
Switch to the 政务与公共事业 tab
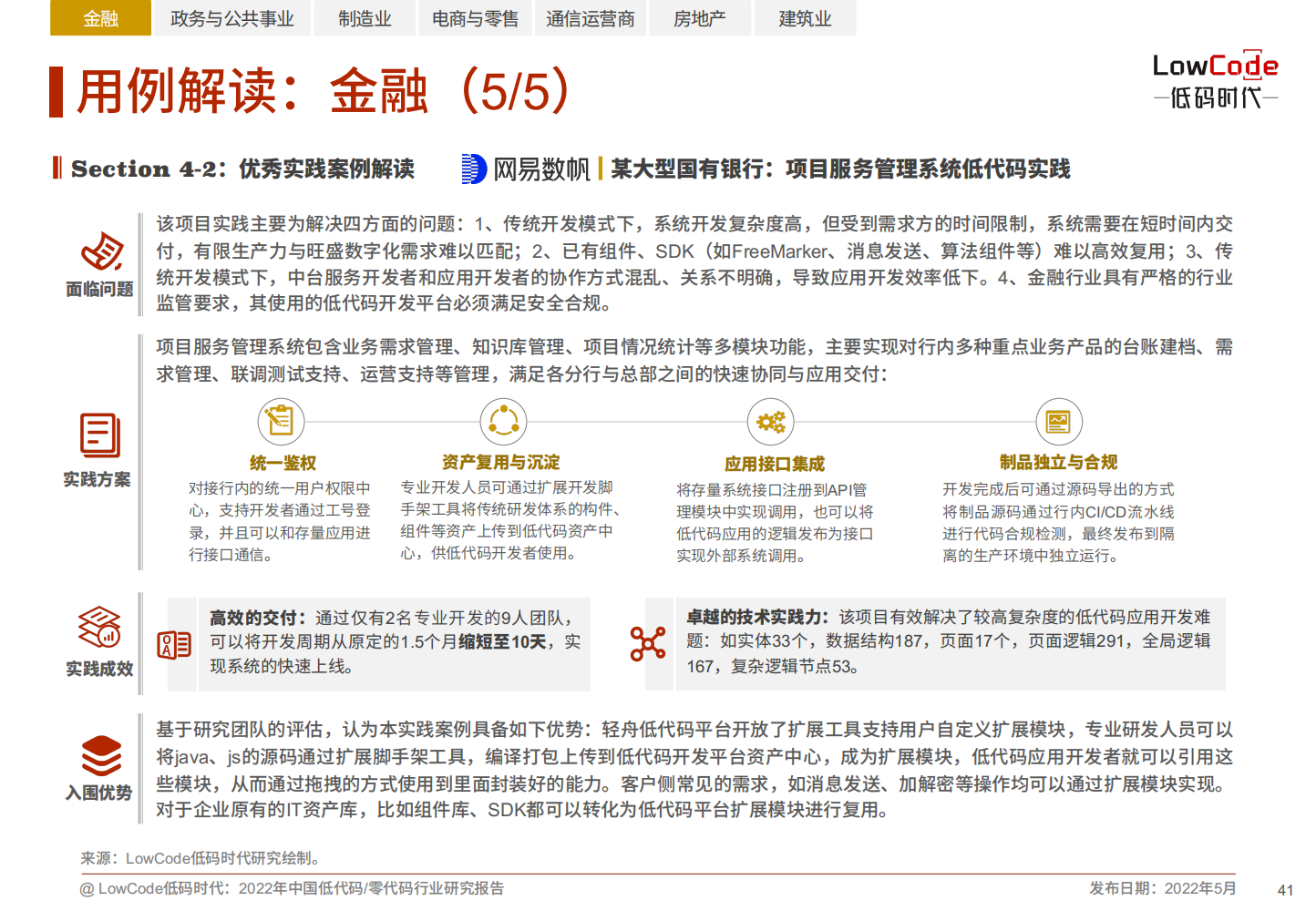pyautogui.click(x=232, y=18)
